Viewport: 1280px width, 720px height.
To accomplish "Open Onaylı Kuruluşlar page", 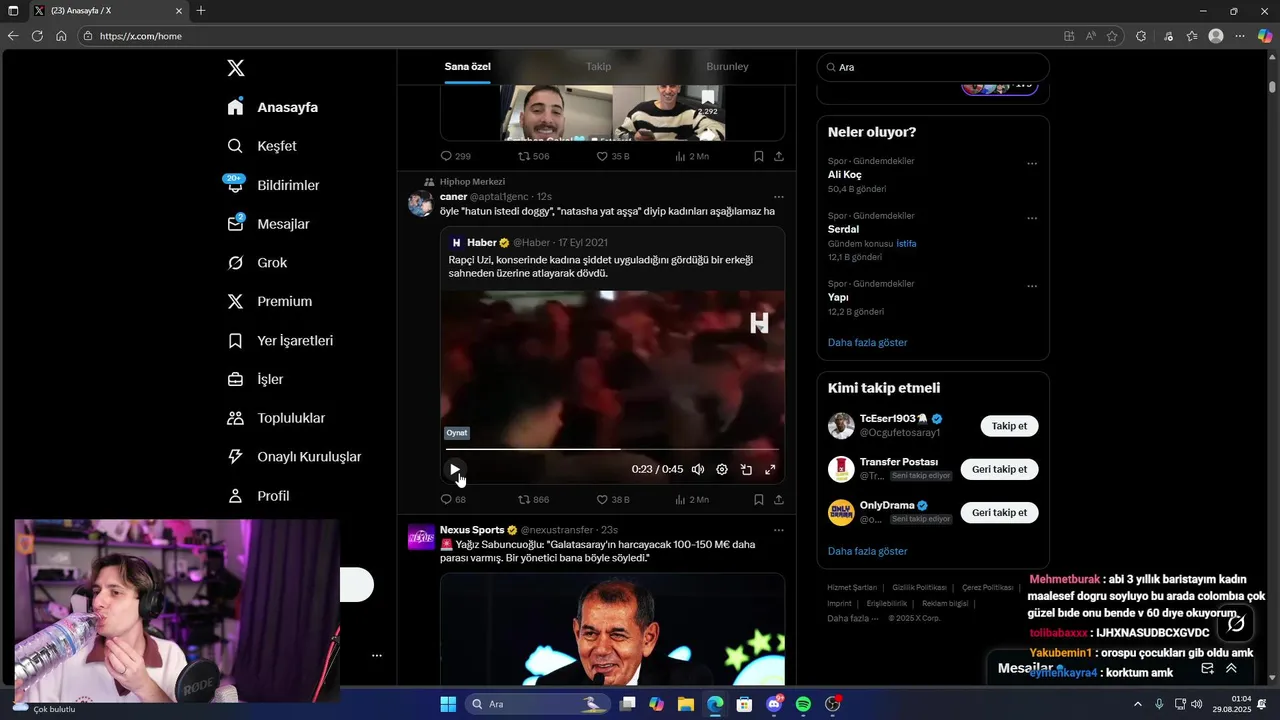I will [295, 457].
